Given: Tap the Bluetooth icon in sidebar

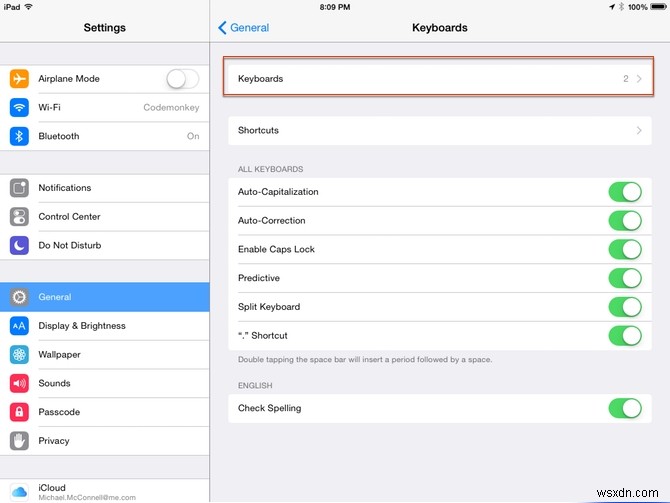Looking at the screenshot, I should click(x=19, y=136).
